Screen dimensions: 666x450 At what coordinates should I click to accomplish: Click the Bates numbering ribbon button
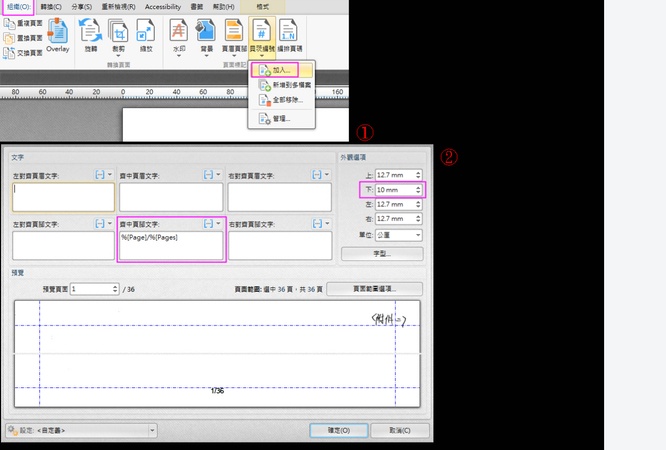coord(262,37)
